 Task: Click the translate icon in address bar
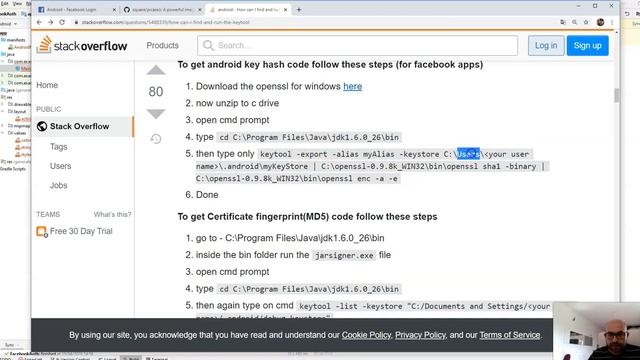point(563,22)
